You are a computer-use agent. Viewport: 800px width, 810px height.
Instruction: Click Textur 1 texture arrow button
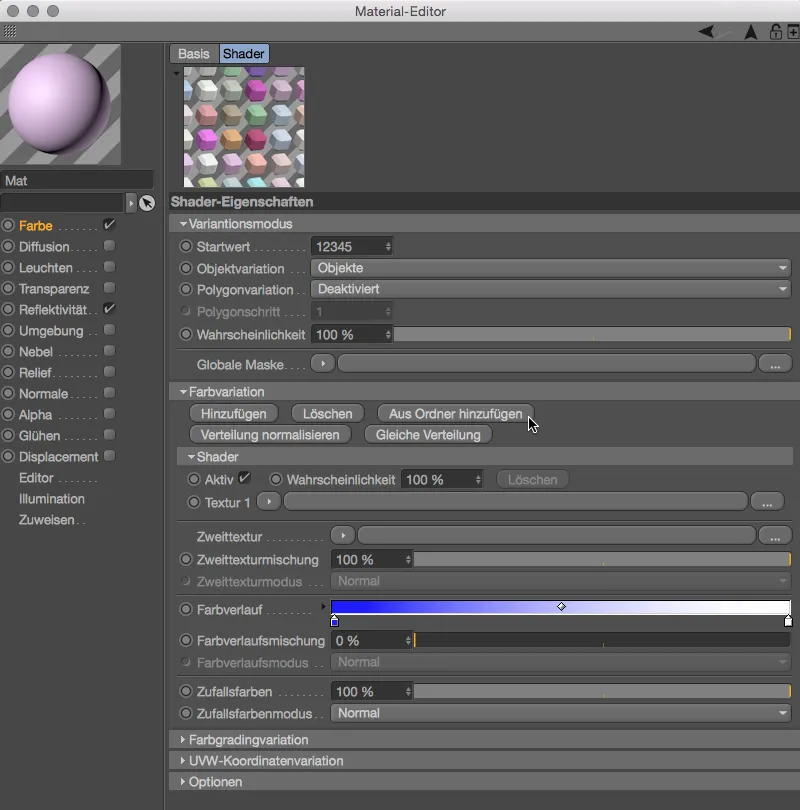(x=269, y=501)
